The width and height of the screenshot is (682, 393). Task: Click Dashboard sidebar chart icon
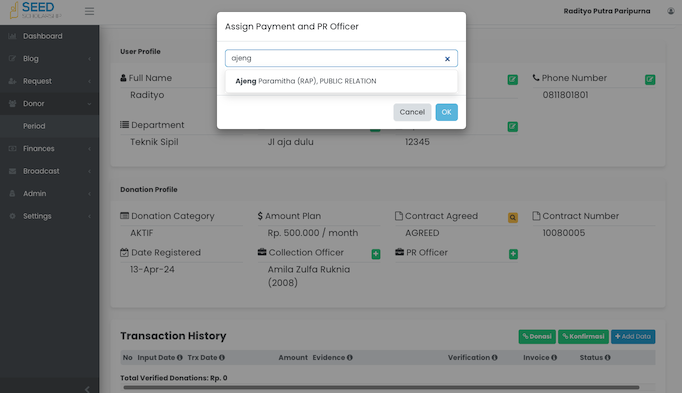12,36
